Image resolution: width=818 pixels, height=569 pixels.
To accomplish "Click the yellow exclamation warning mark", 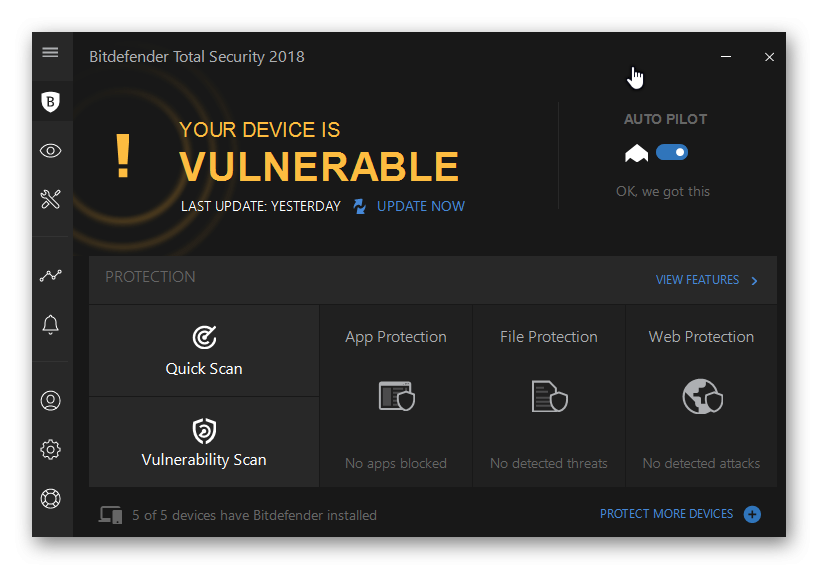I will tap(123, 155).
